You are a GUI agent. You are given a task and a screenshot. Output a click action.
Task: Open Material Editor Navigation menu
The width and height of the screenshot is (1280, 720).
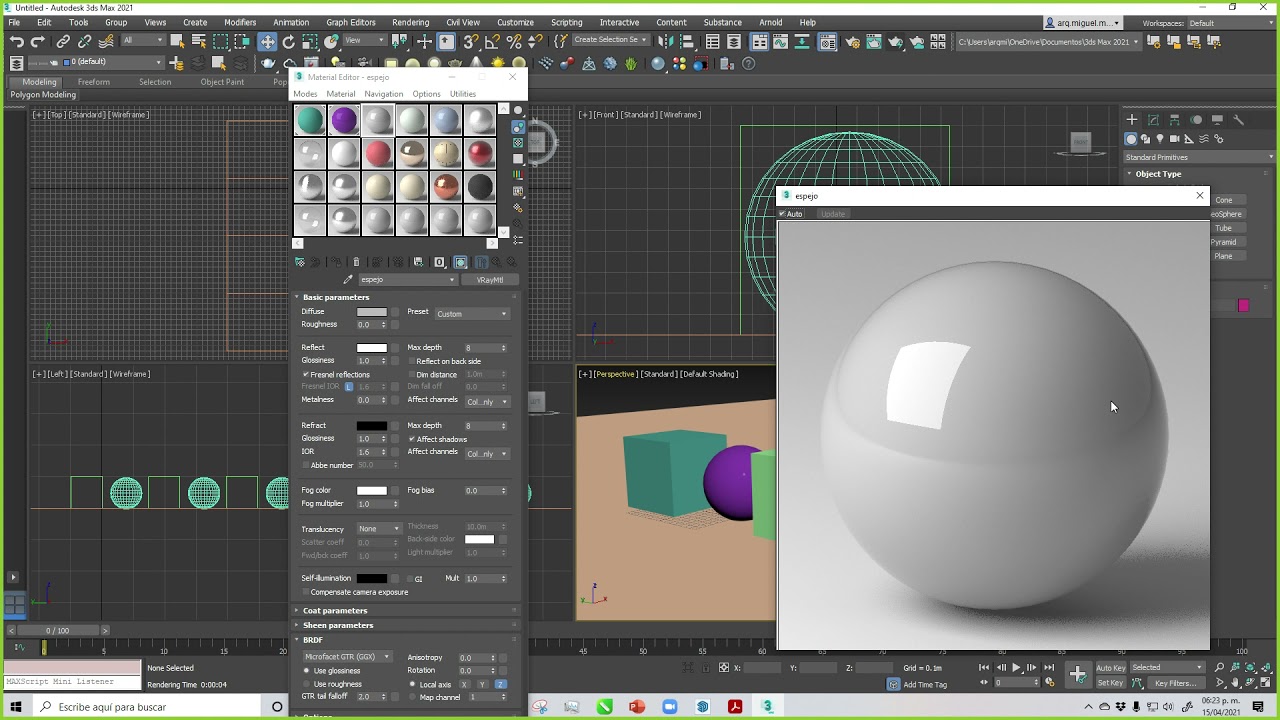(383, 94)
